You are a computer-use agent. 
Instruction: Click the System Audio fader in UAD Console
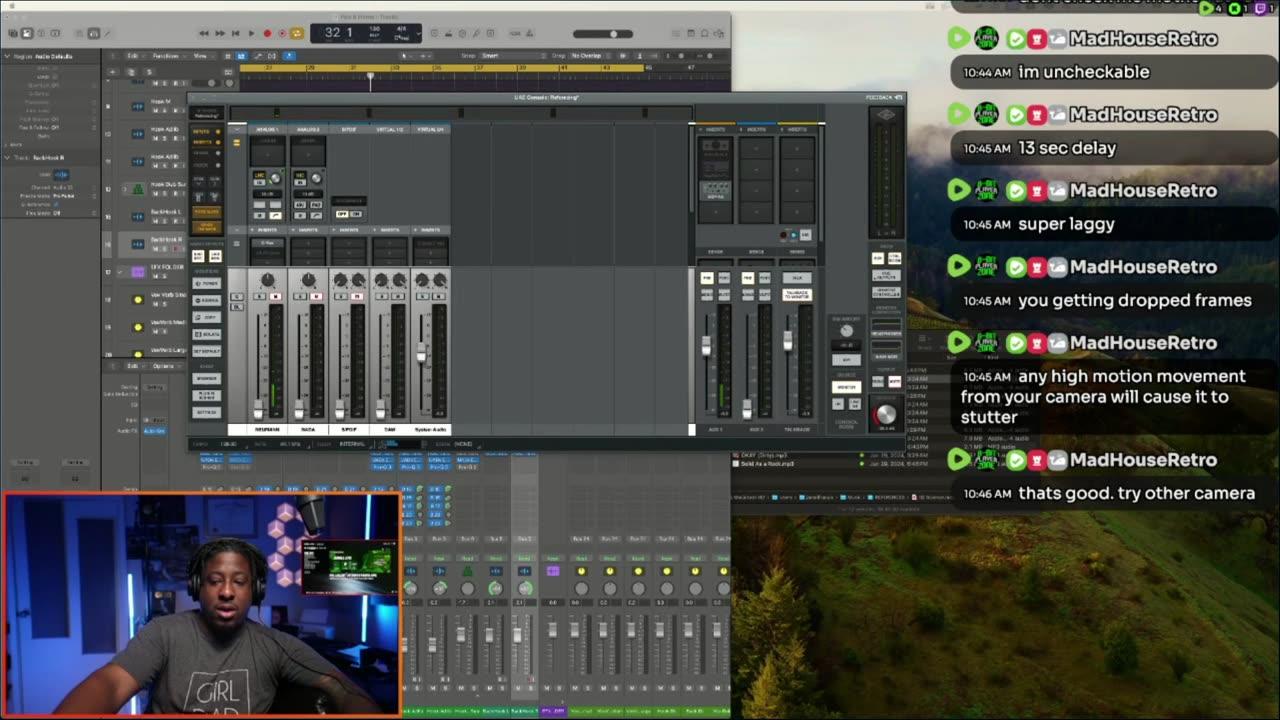click(421, 352)
